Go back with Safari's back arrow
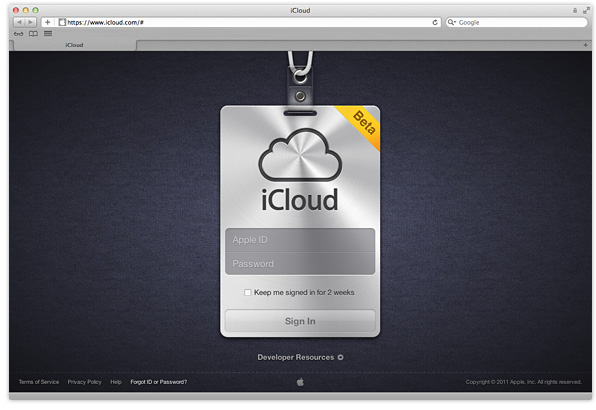The width and height of the screenshot is (596, 410). click(x=19, y=22)
